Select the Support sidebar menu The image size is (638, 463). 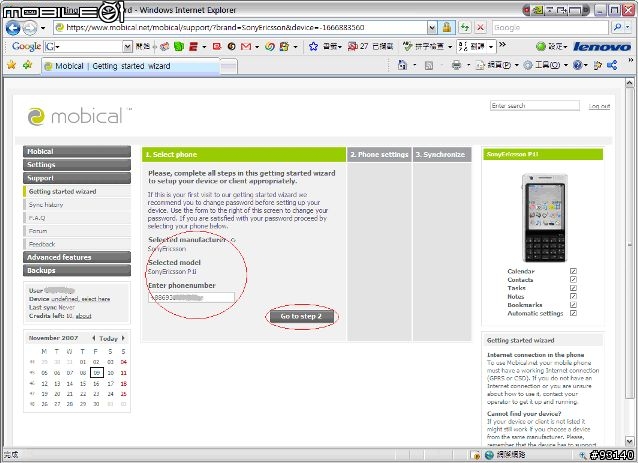pos(77,178)
